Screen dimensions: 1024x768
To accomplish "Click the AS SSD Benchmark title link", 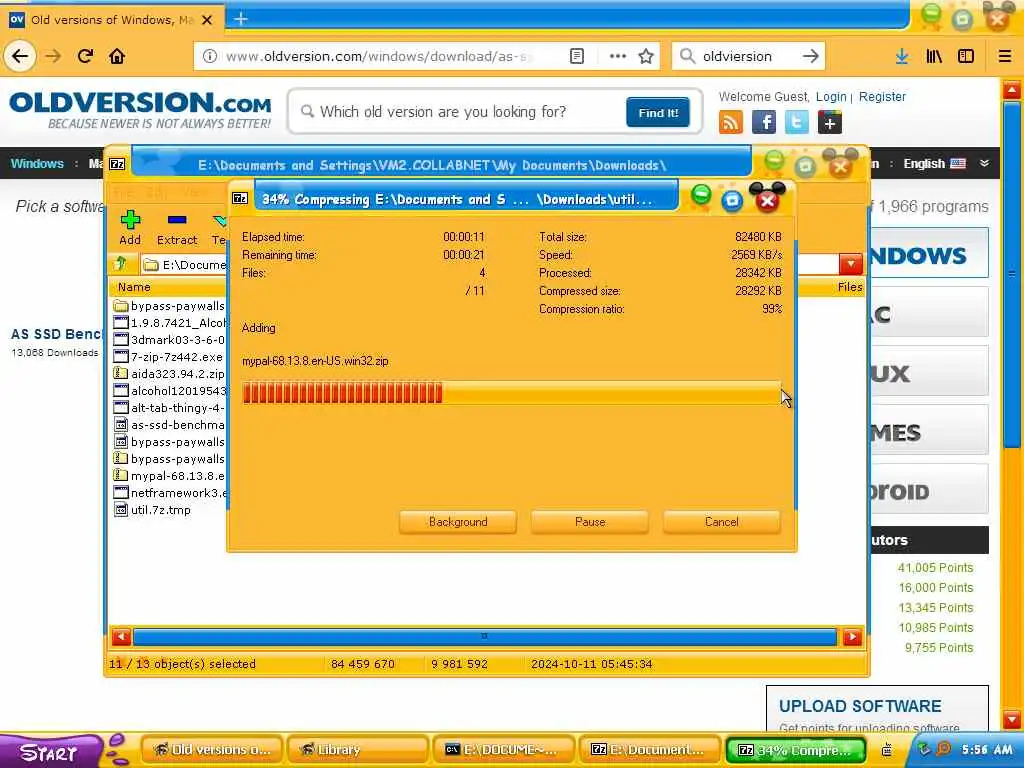I will (57, 334).
